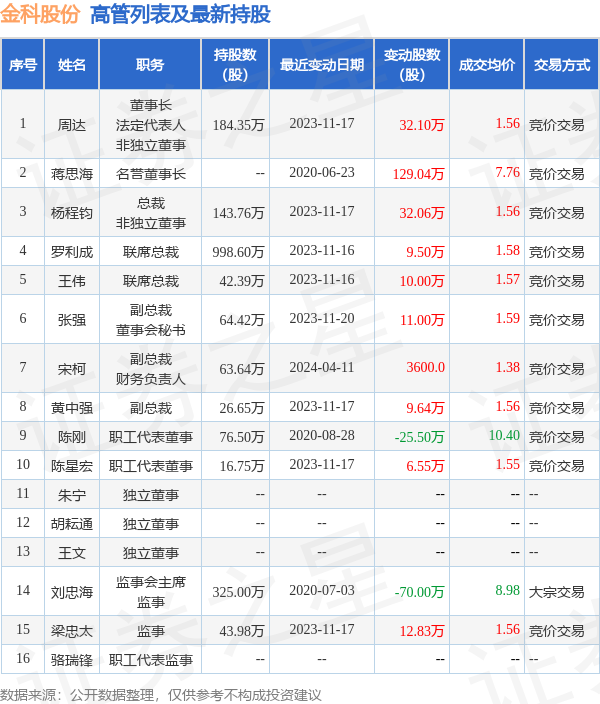Select the name 宋柯
Viewport: 600px width, 704px height.
coord(72,369)
